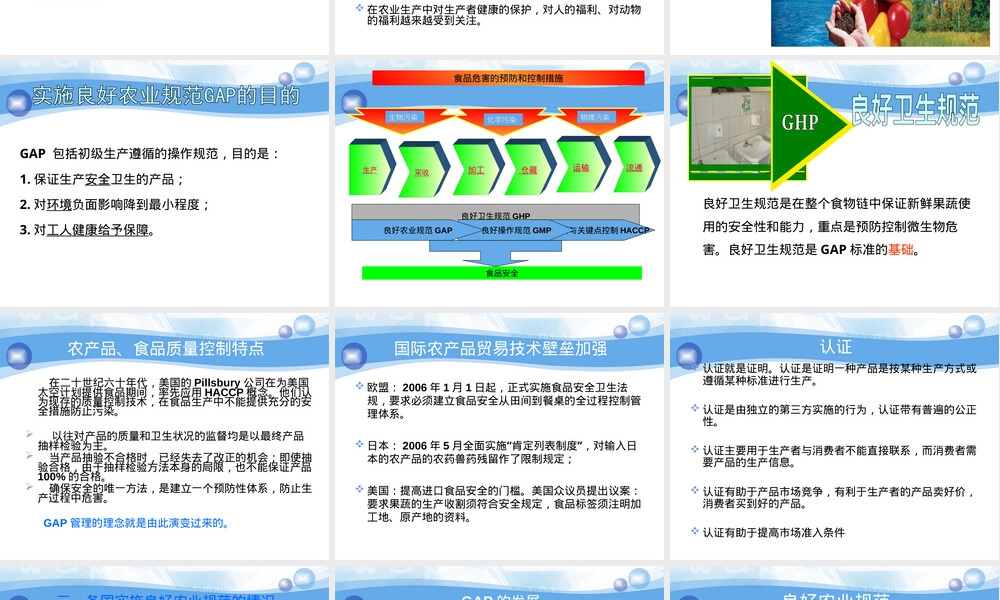The height and width of the screenshot is (600, 1000).
Task: Select the slide titled 国际农产品贸易技术壁垒加强
Action: [499, 436]
